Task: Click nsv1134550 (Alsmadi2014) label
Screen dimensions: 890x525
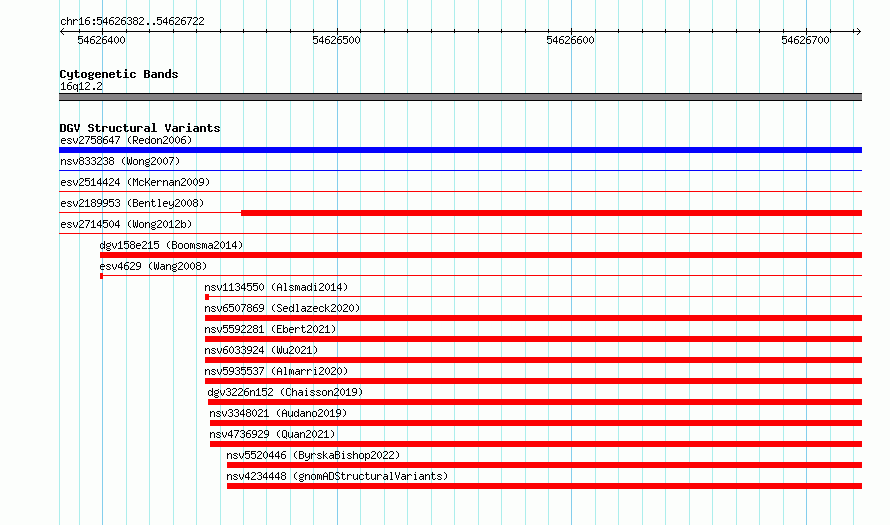Action: pos(276,287)
